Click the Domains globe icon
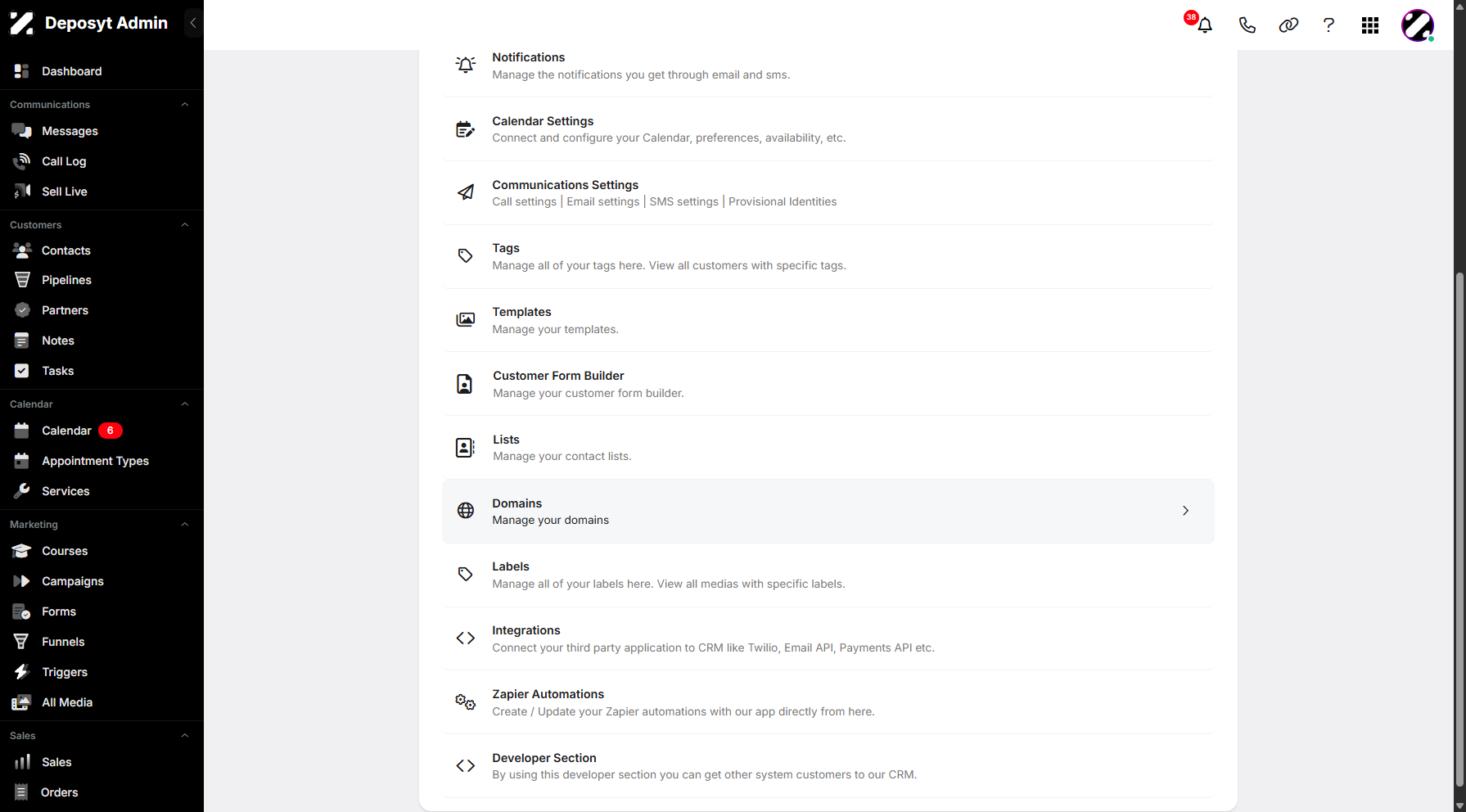This screenshot has height=812, width=1466. tap(466, 511)
